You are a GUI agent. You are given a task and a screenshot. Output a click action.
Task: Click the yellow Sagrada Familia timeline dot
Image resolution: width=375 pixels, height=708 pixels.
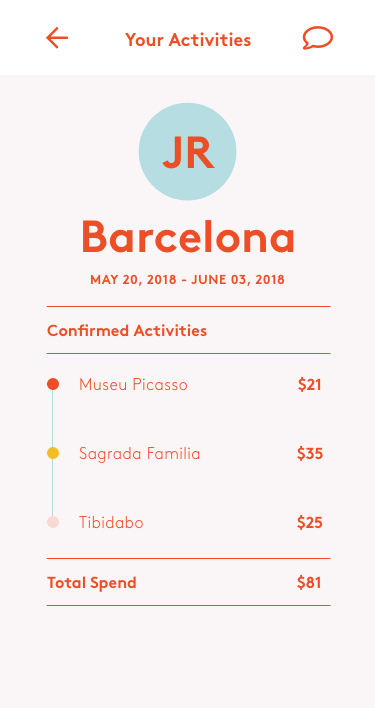[x=53, y=453]
